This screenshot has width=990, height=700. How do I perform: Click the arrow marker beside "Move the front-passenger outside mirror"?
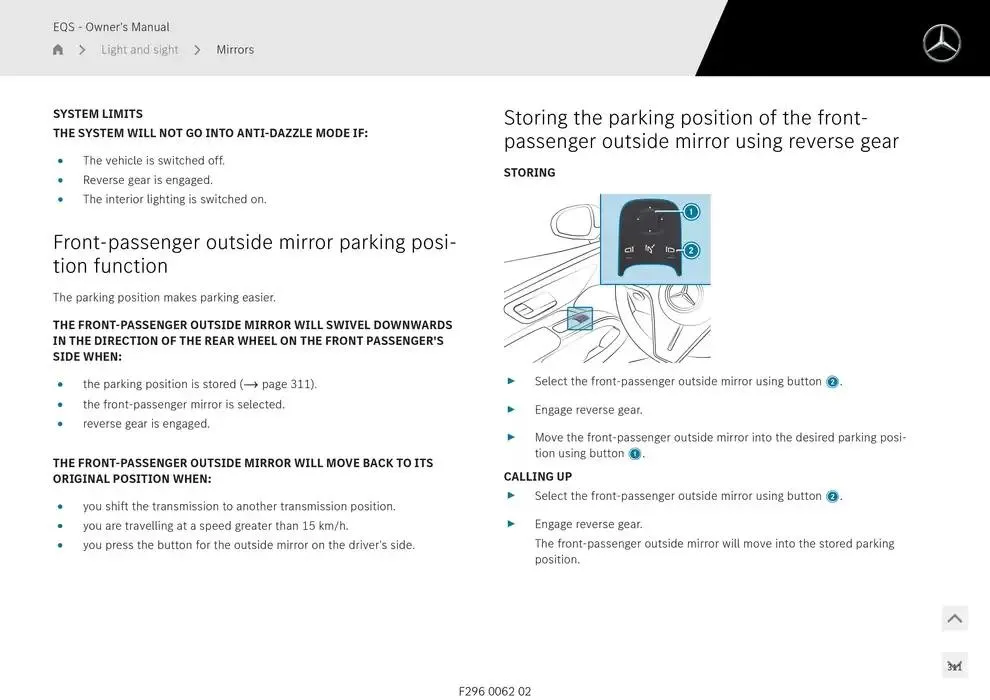[x=512, y=437]
